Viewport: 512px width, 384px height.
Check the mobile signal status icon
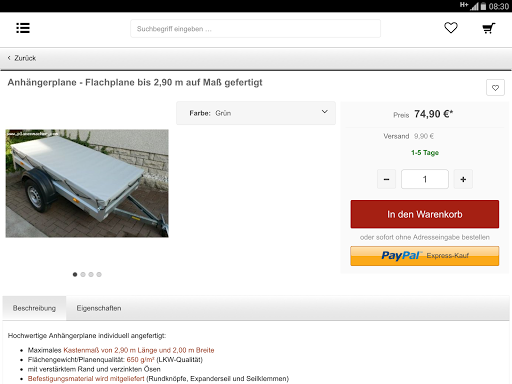pos(474,6)
